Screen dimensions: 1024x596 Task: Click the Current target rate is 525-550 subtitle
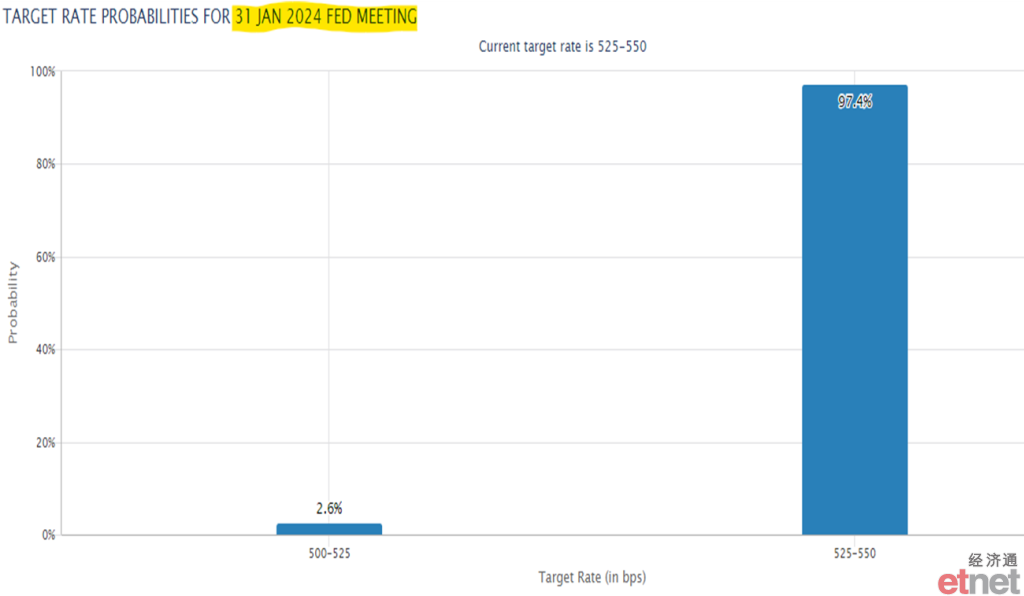562,46
